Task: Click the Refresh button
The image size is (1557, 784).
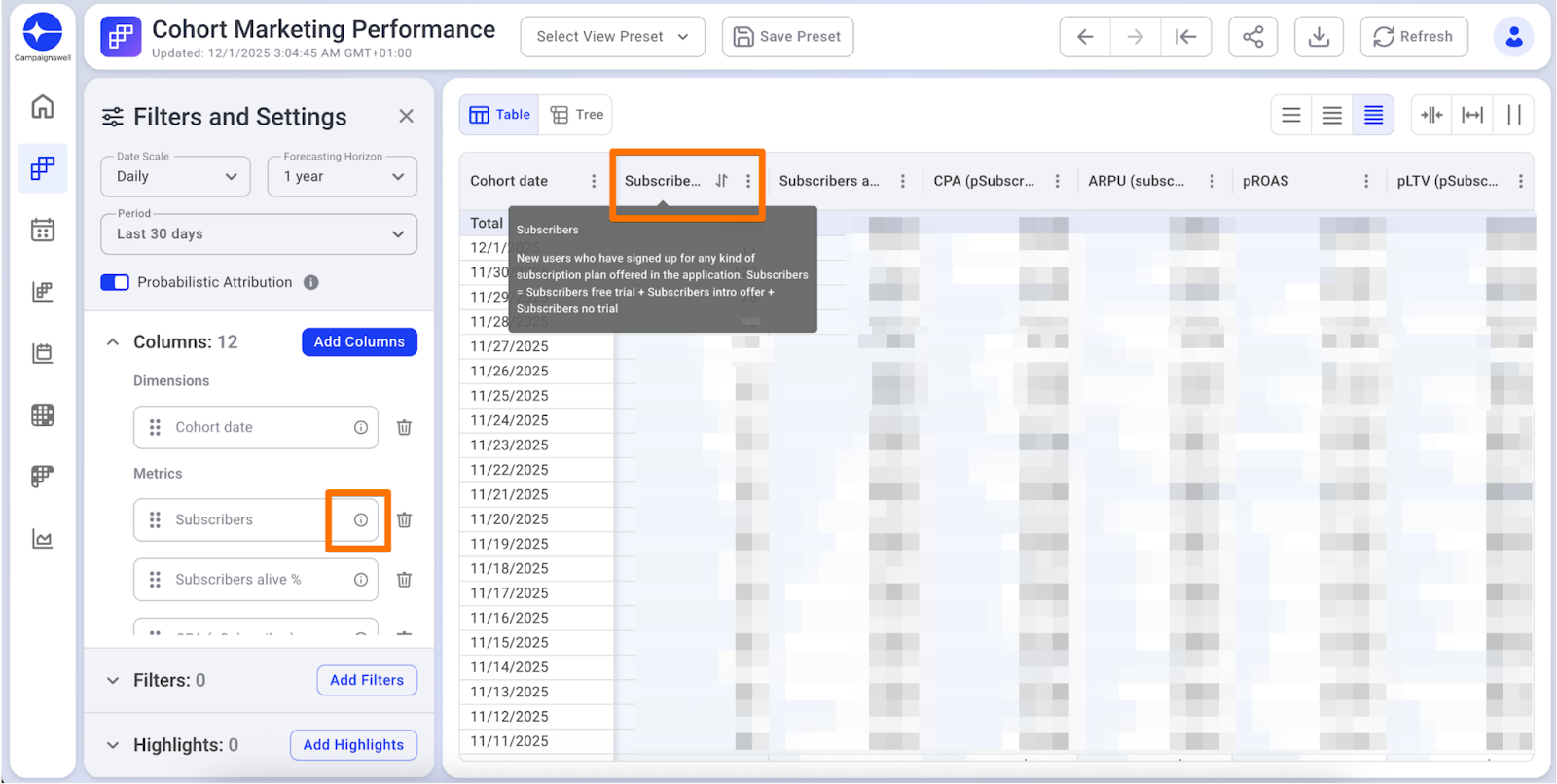Action: pos(1414,37)
